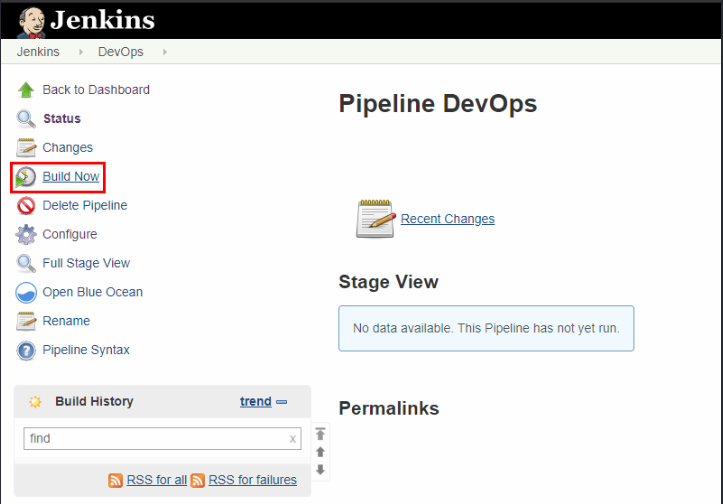Jump to top of build history arrow

(320, 433)
